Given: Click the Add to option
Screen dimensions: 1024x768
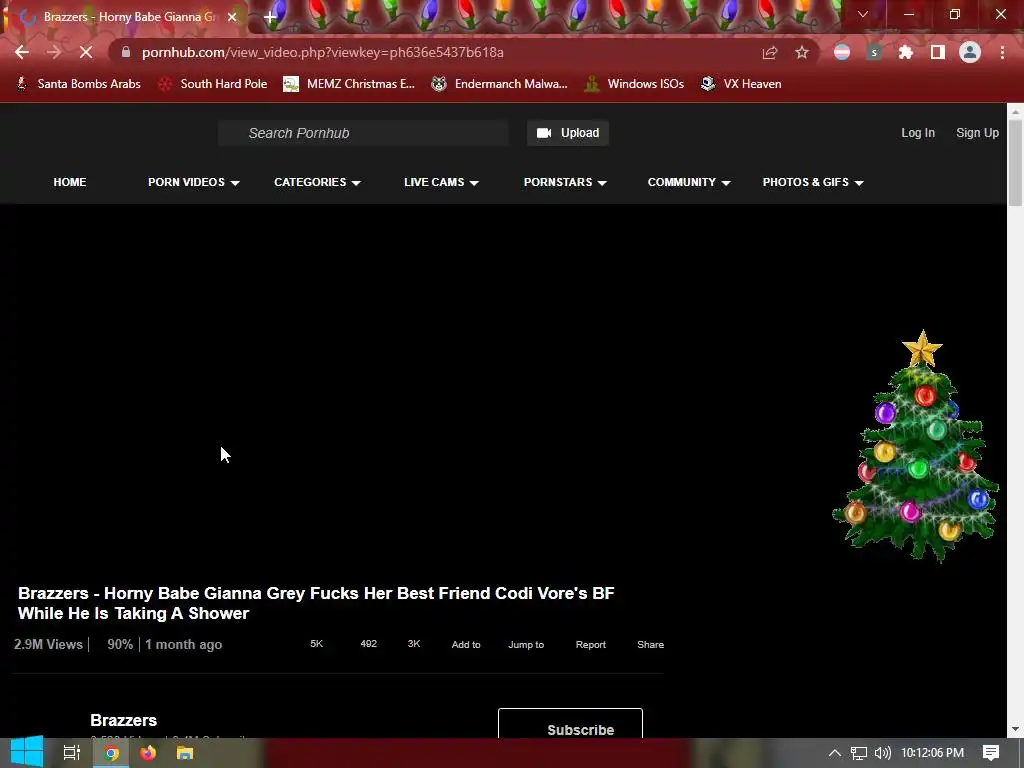Looking at the screenshot, I should [466, 645].
